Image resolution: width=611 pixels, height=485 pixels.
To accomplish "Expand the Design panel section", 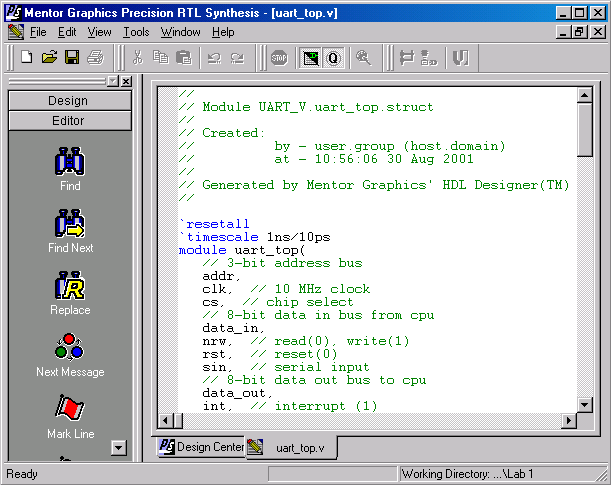I will 69,101.
